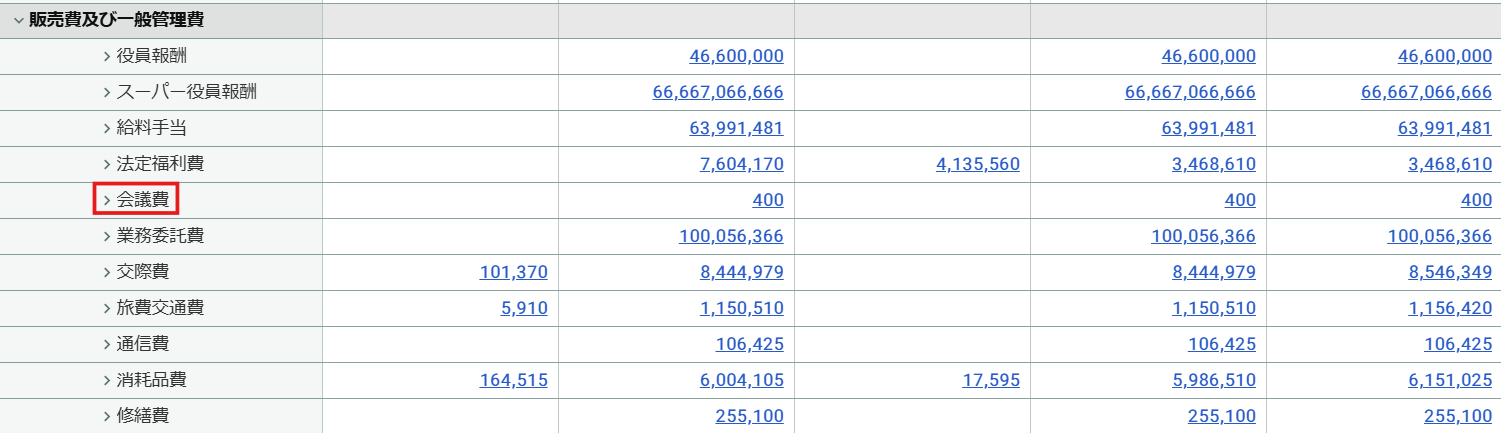1501x433 pixels.
Task: Expand the 旅費交通費 row
Action: click(x=107, y=308)
